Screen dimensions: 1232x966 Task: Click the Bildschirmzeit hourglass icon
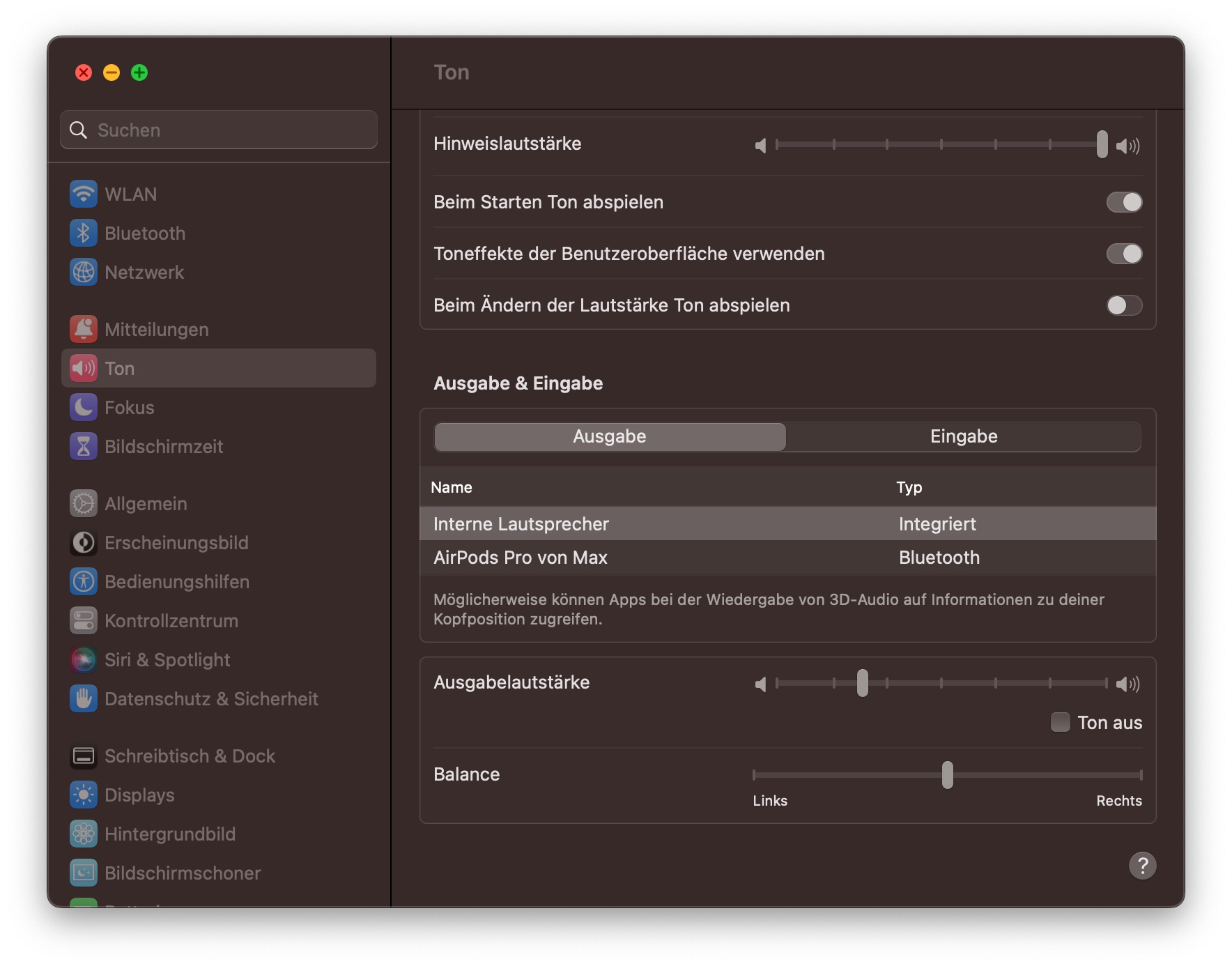pos(84,447)
